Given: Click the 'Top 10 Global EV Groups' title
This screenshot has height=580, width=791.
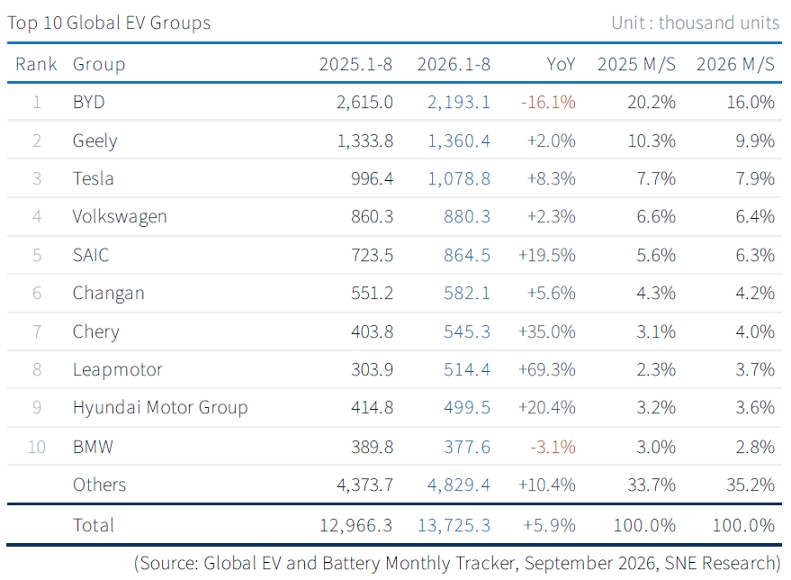Looking at the screenshot, I should 109,23.
